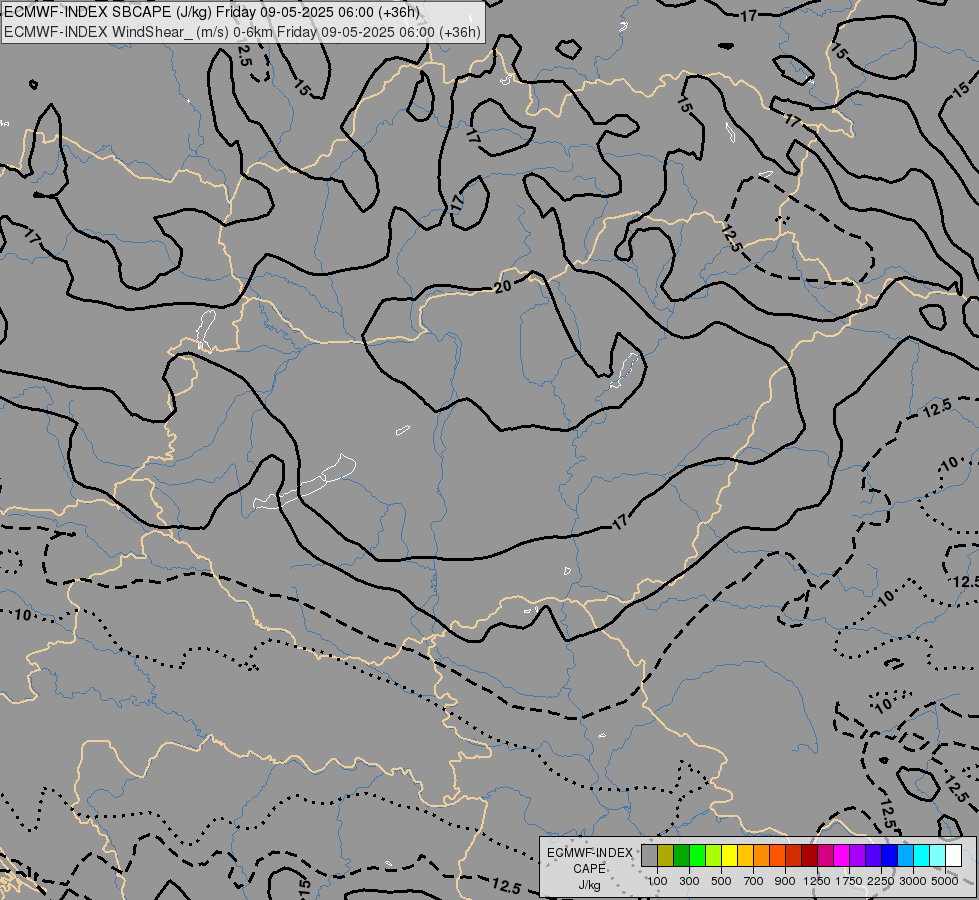The image size is (979, 900).
Task: Click the dark red swatch left of 1250
Action: (x=810, y=856)
